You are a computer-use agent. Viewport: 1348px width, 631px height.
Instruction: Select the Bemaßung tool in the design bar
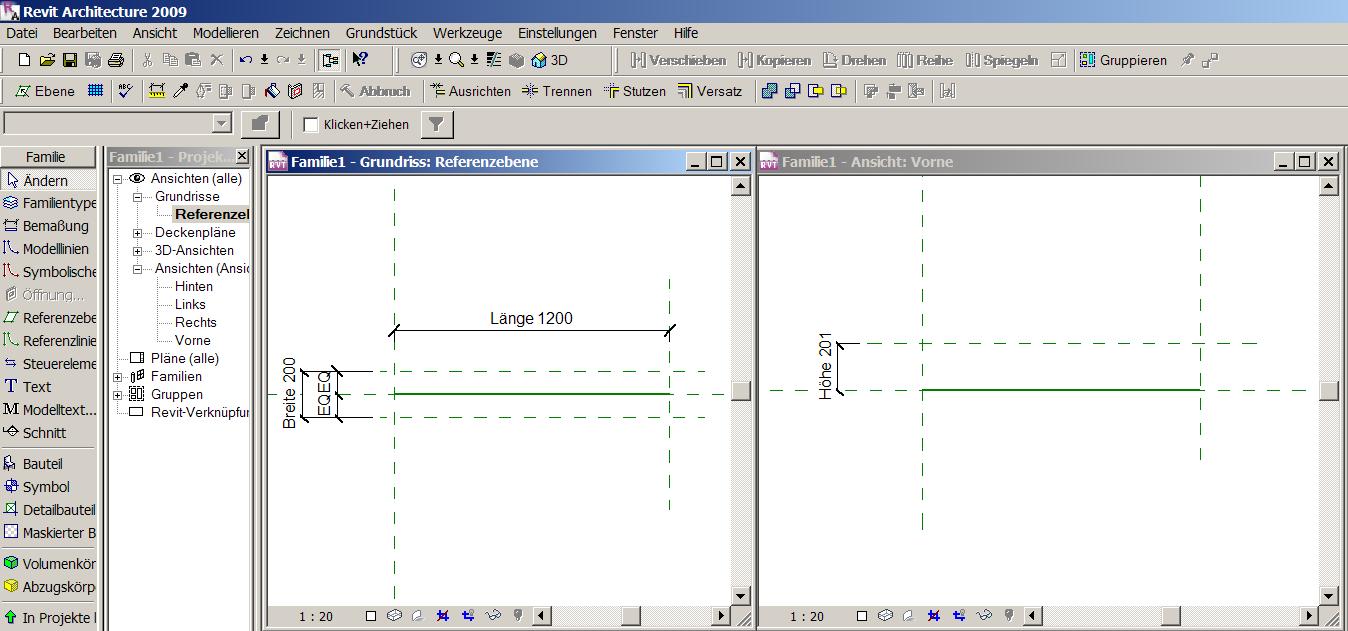coord(48,226)
